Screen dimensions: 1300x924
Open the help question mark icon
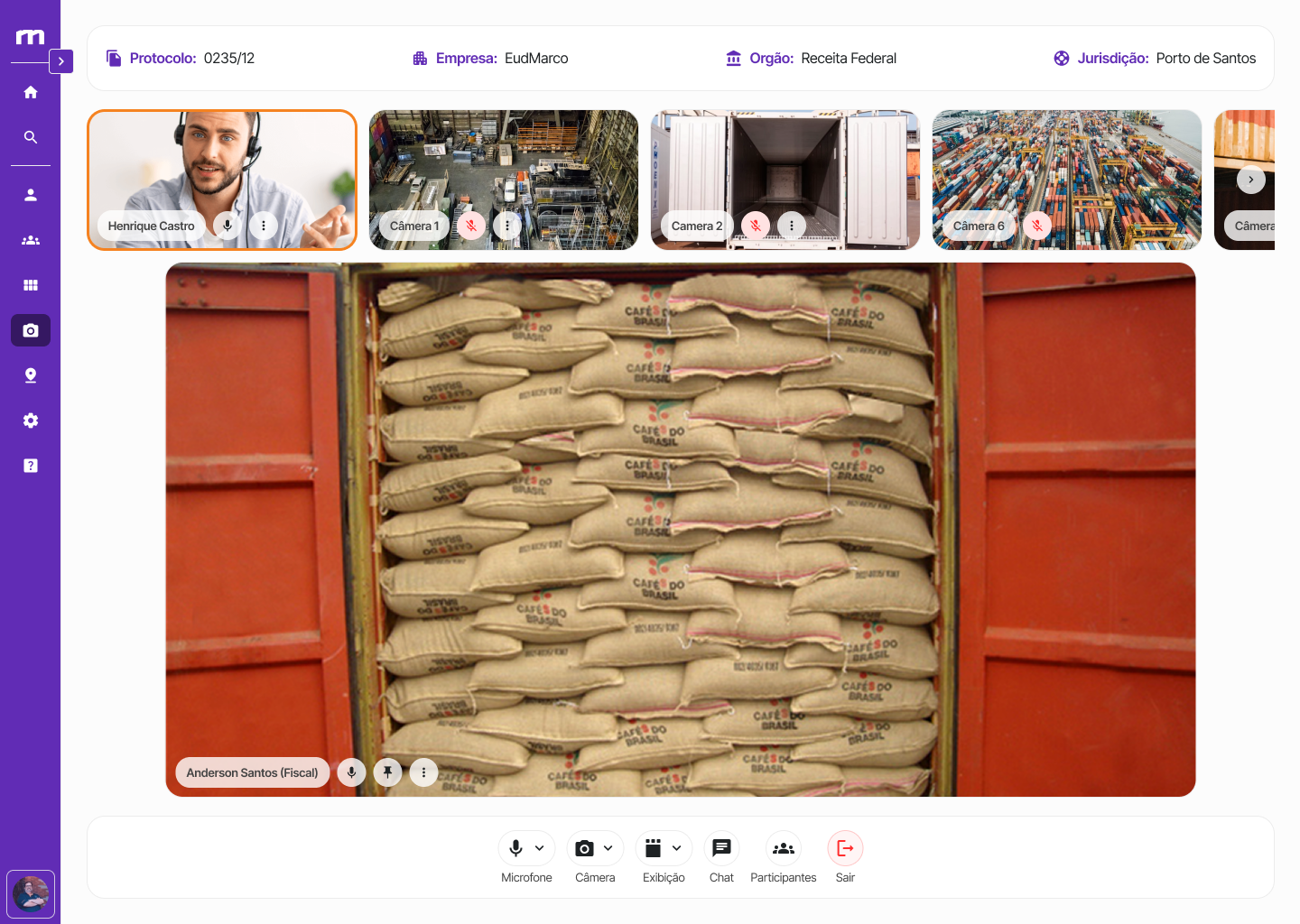pos(31,466)
